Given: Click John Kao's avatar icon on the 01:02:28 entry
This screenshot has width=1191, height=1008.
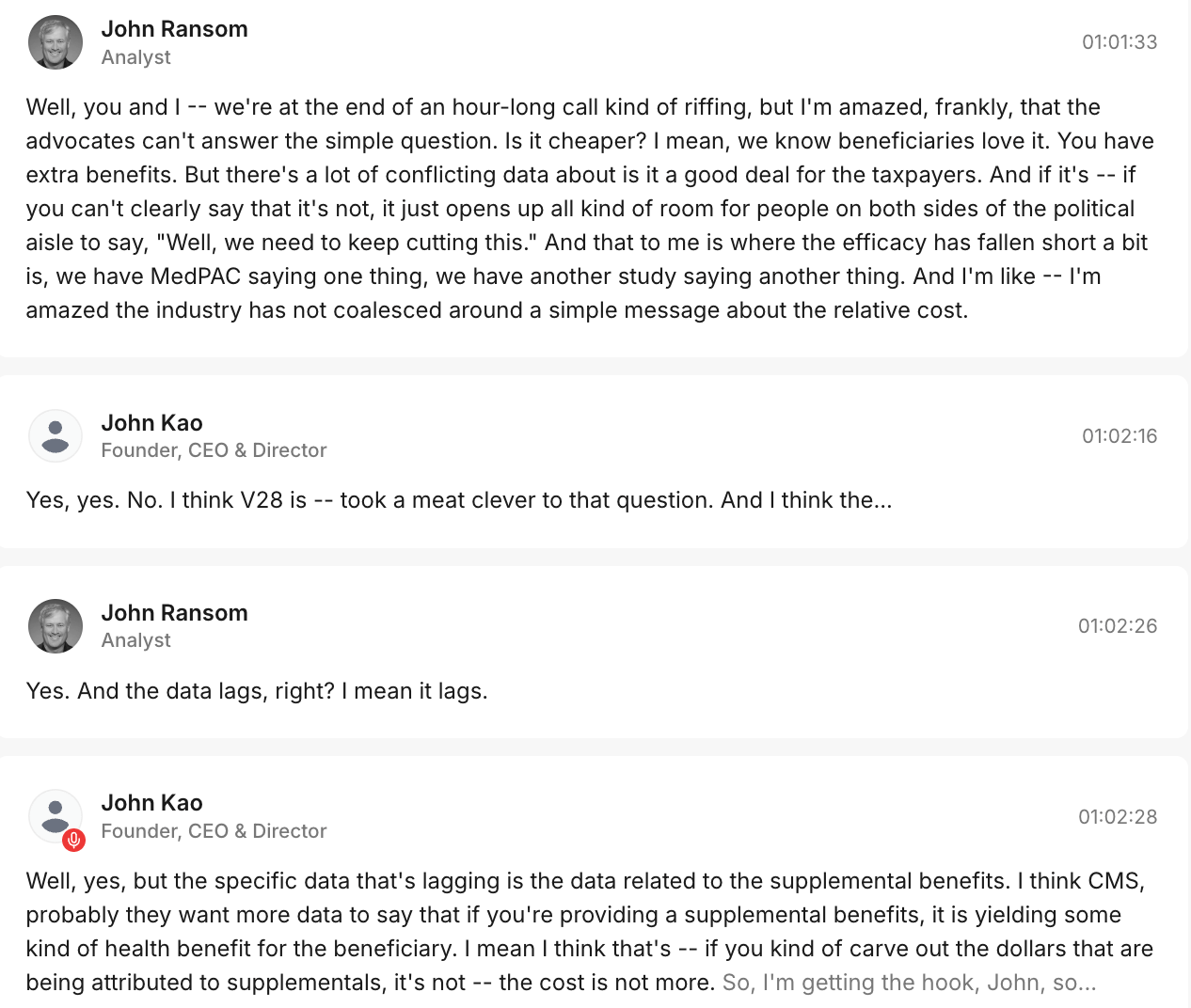Looking at the screenshot, I should coord(54,814).
